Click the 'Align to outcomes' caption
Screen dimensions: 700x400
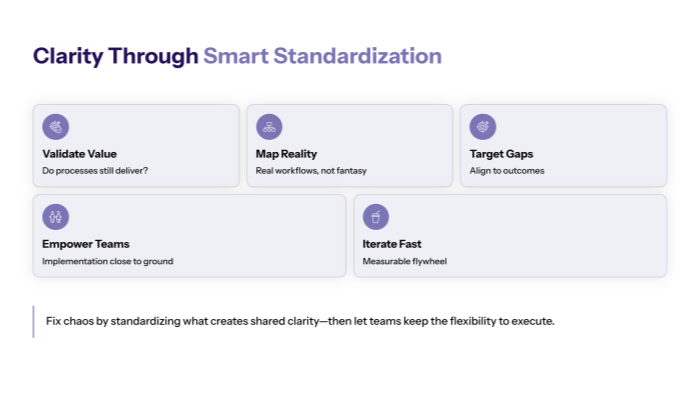[x=507, y=171]
